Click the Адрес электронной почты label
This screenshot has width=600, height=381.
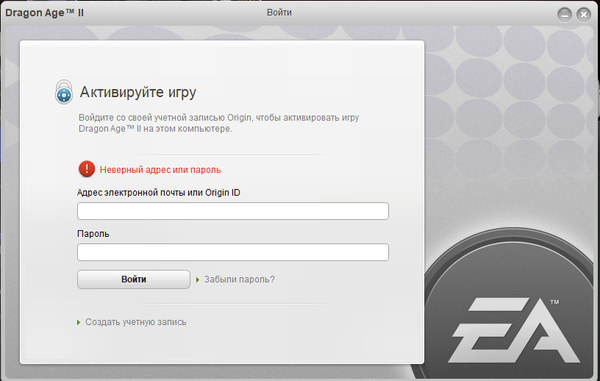pyautogui.click(x=158, y=192)
